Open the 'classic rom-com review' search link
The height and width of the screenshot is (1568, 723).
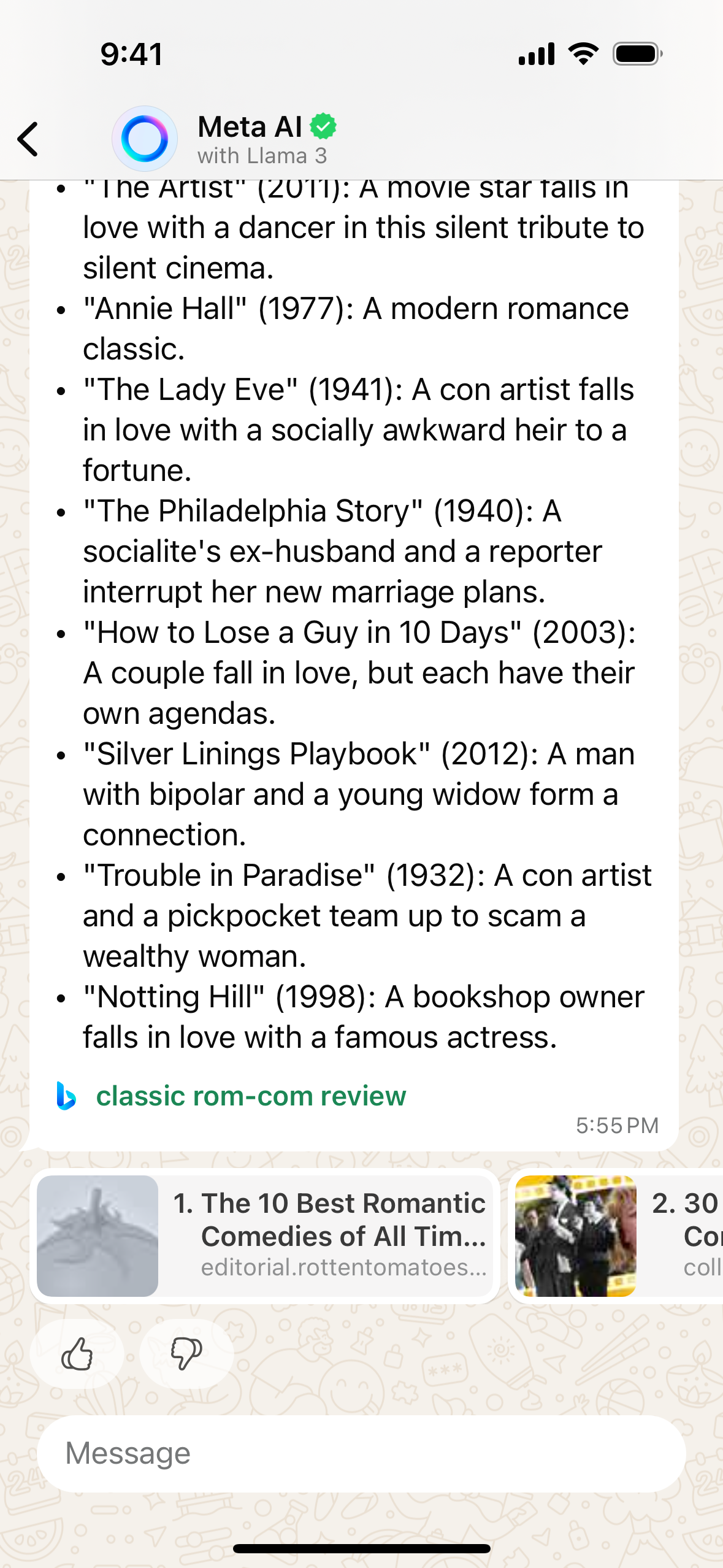[251, 1096]
